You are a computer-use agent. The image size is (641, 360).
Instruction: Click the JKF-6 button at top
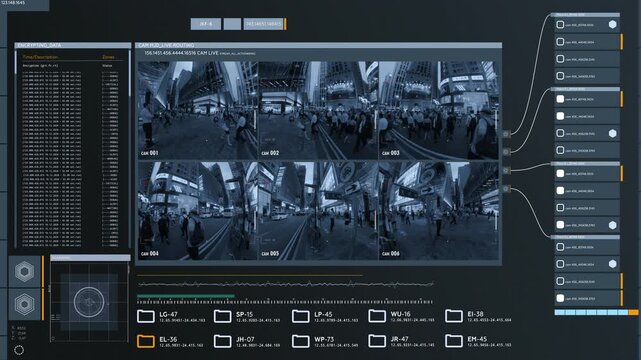tap(206, 24)
